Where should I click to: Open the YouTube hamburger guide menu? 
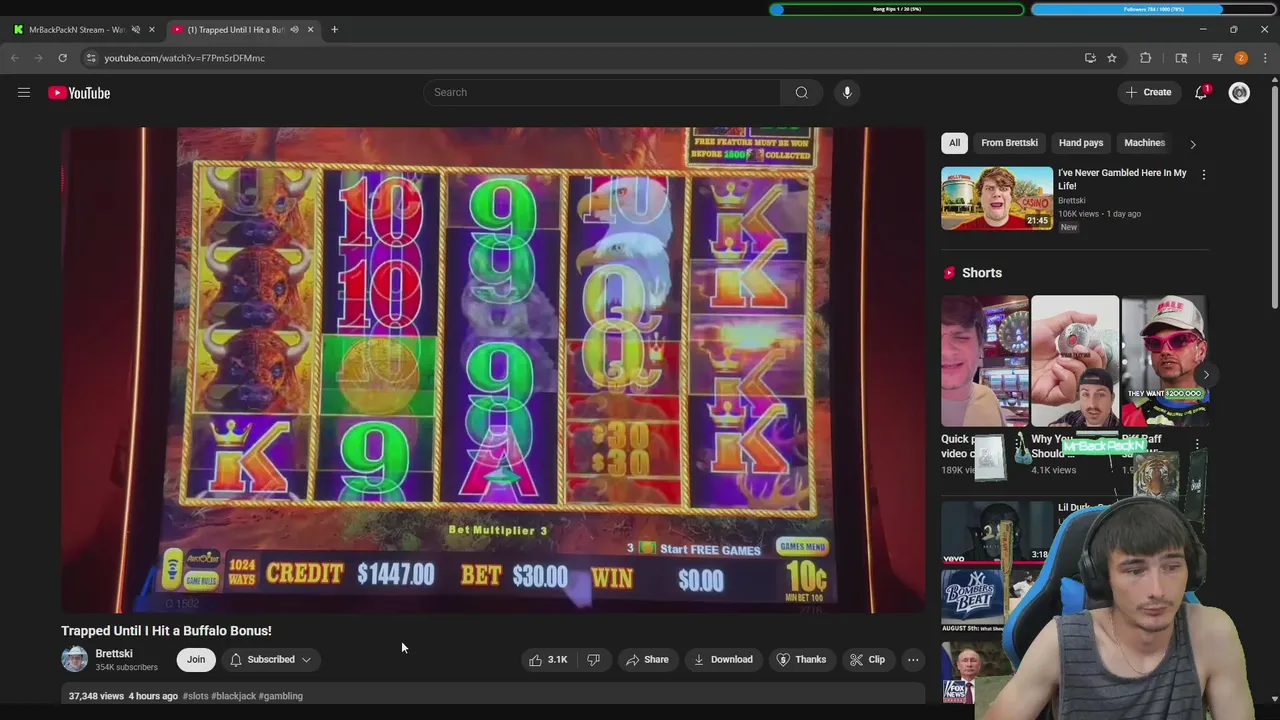point(24,92)
